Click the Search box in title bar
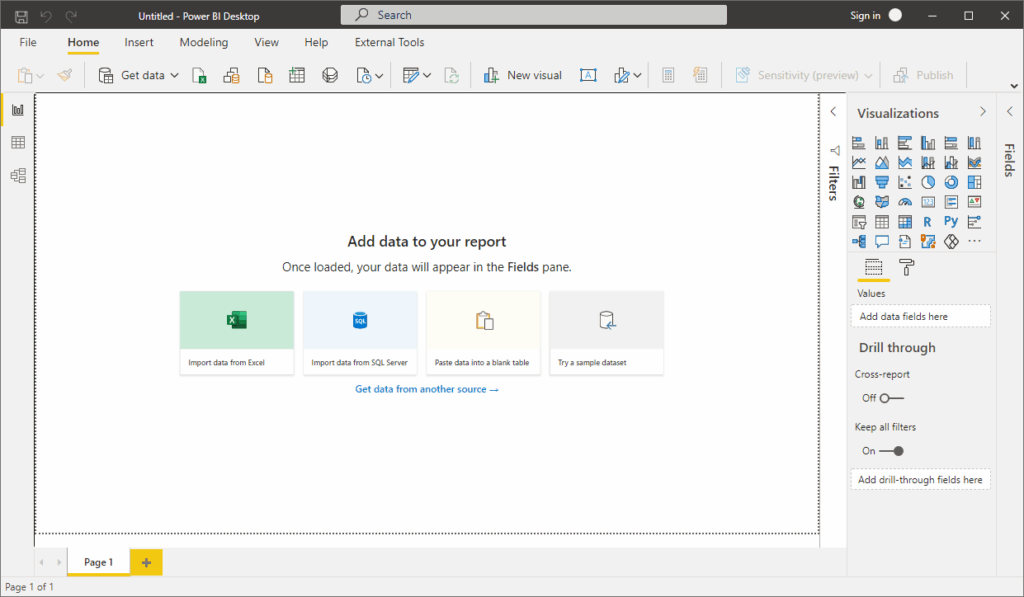This screenshot has width=1024, height=597. click(533, 15)
